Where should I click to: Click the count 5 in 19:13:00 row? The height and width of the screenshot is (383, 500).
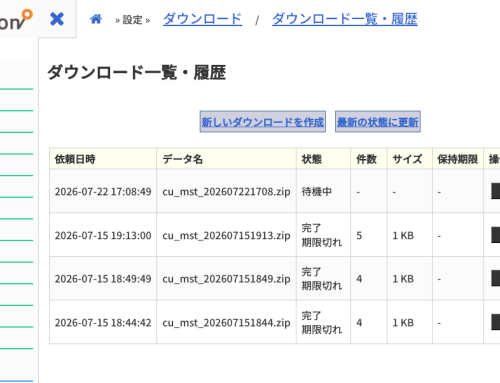coord(359,236)
